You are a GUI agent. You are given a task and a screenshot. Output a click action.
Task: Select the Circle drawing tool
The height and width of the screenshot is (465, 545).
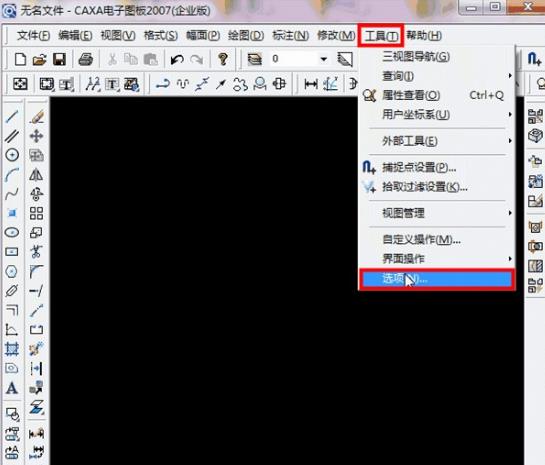click(12, 155)
